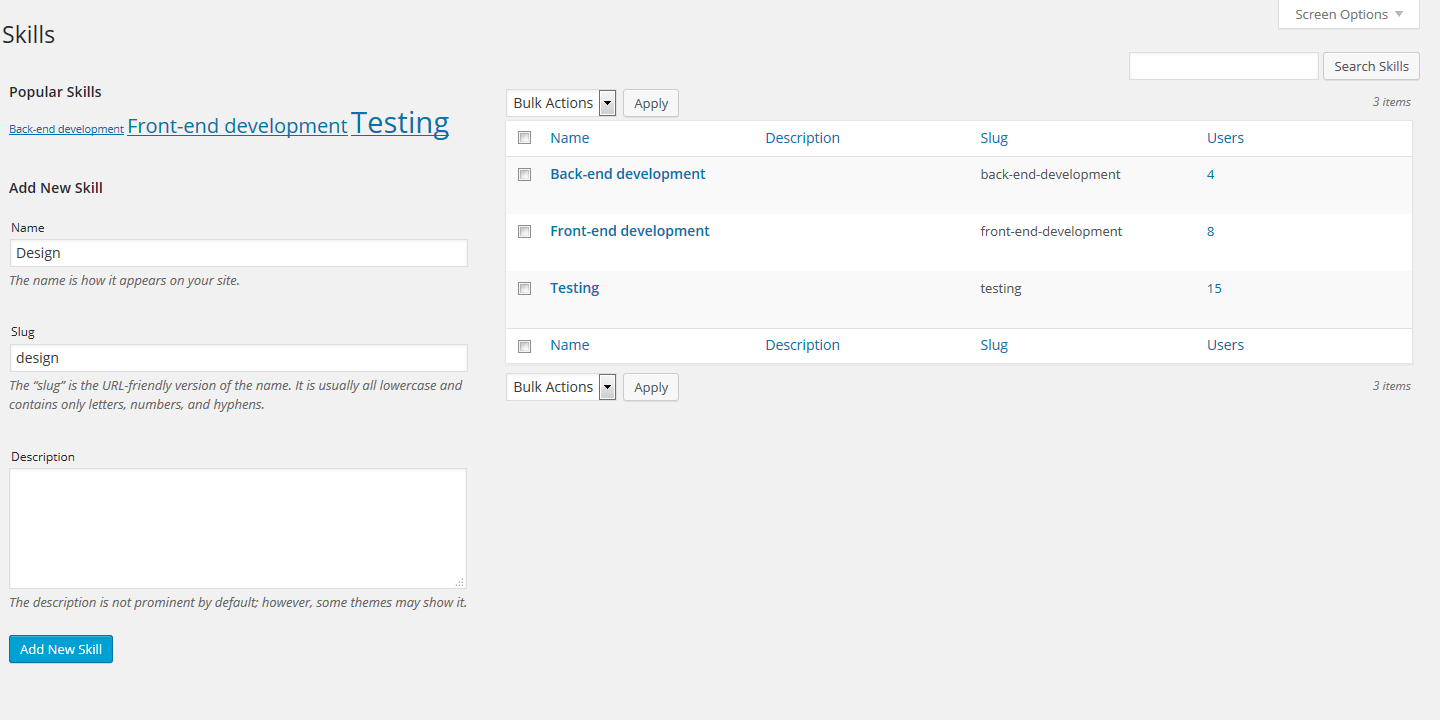The image size is (1440, 720).
Task: Sort the table by the Users header
Action: (x=1225, y=138)
